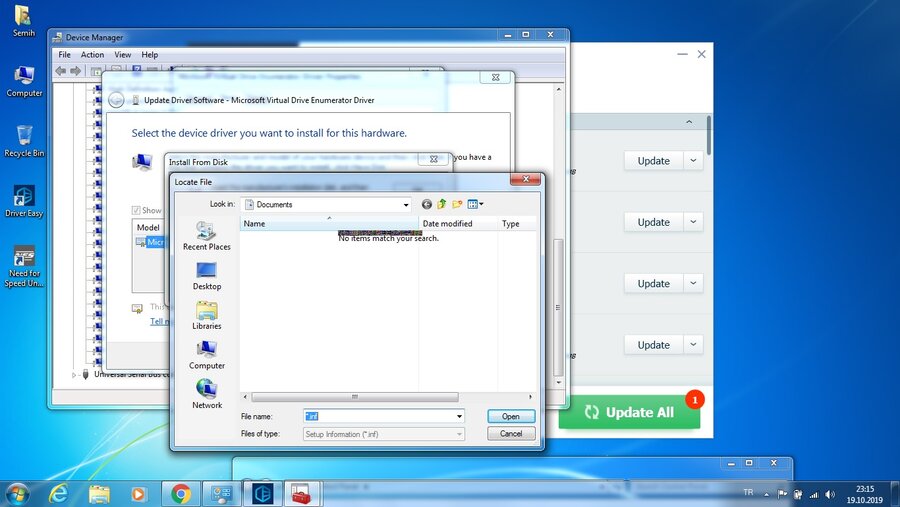Screen dimensions: 900x507
Task: Open the File name dropdown arrow
Action: [459, 416]
